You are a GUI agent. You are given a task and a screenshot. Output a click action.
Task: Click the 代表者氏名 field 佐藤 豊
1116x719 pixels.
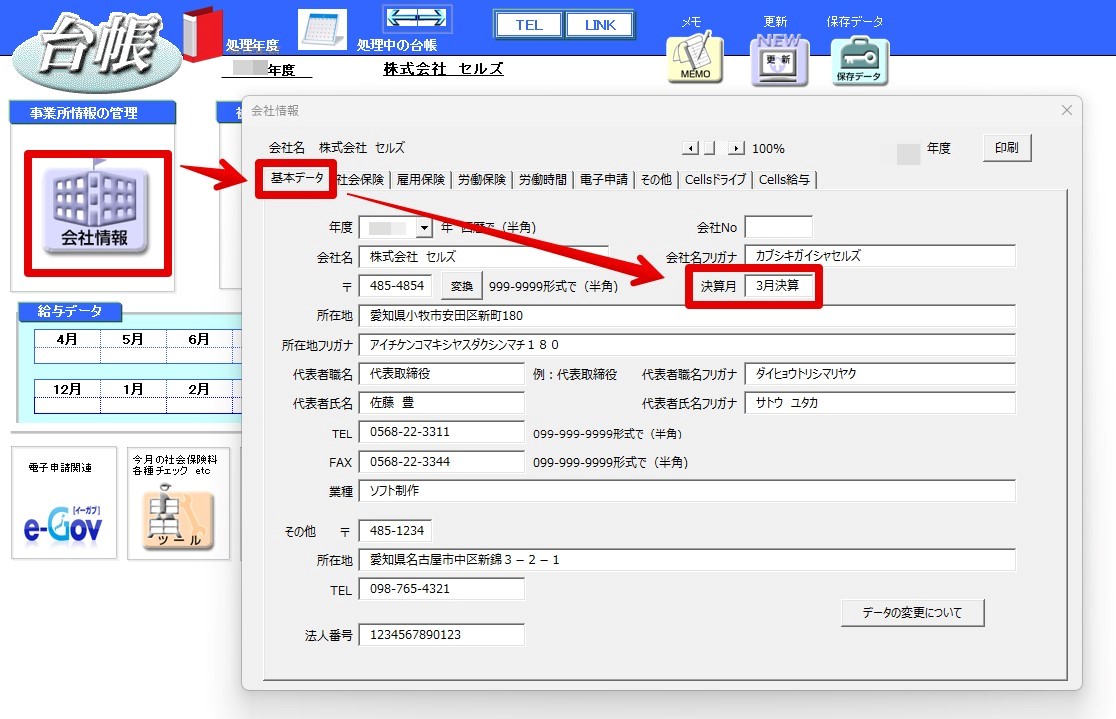pos(441,403)
